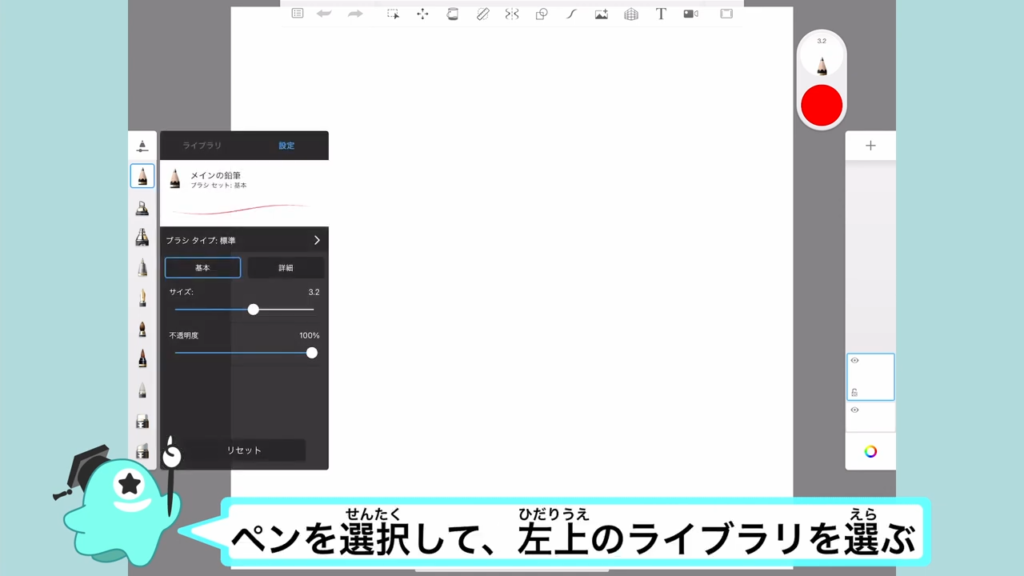Image resolution: width=1024 pixels, height=576 pixels.
Task: Click the 不透明度 slider handle
Action: point(312,353)
